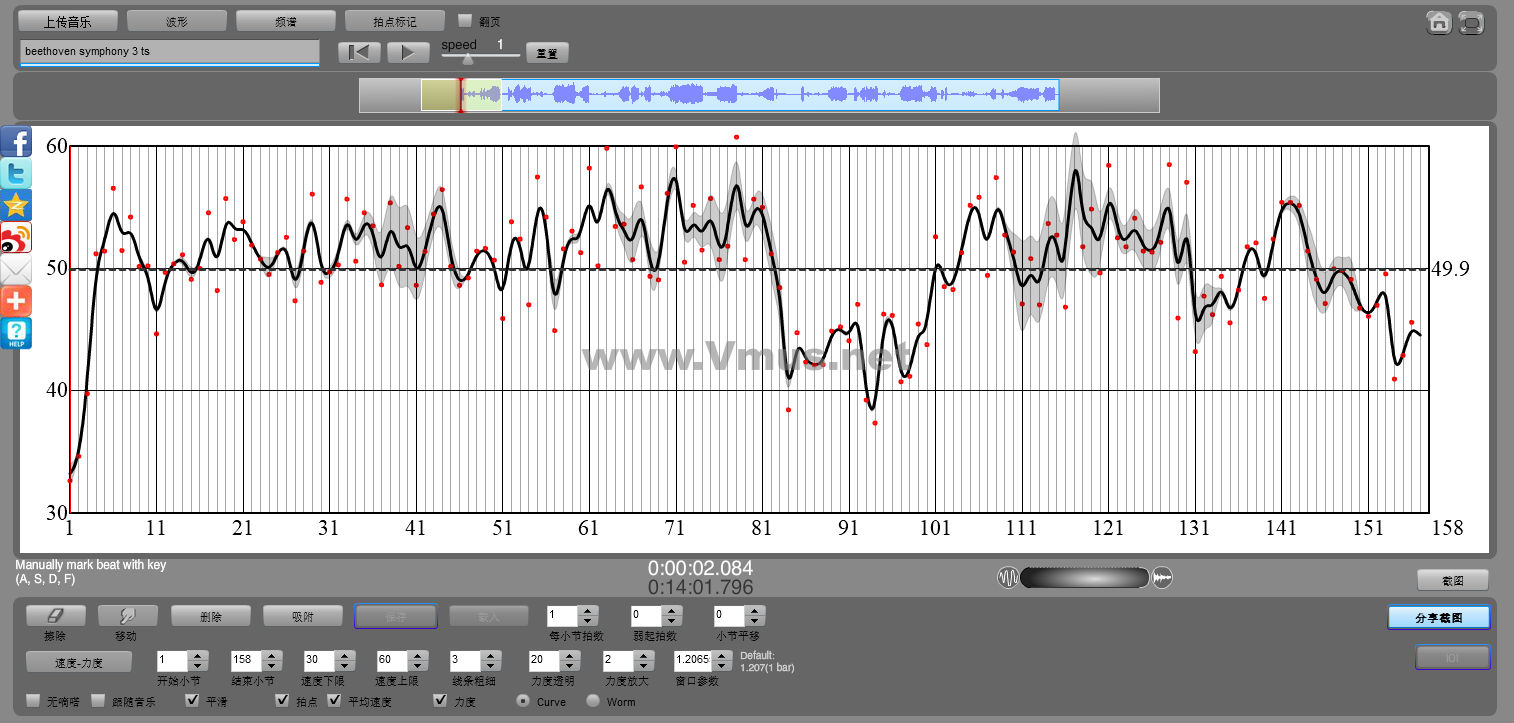This screenshot has height=723, width=1514.
Task: Click the 分享截图 share screenshot button
Action: [x=1438, y=618]
